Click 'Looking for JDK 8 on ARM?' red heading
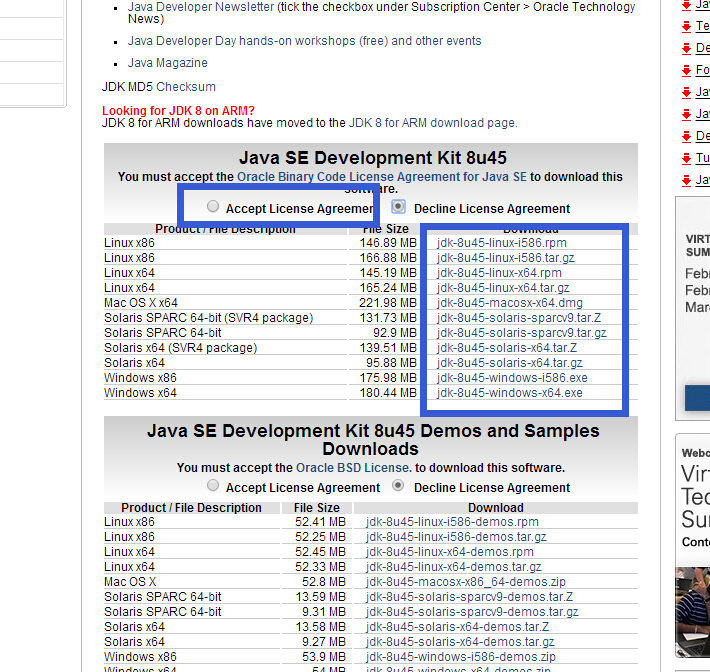Screen dimensions: 710x672 tap(178, 110)
